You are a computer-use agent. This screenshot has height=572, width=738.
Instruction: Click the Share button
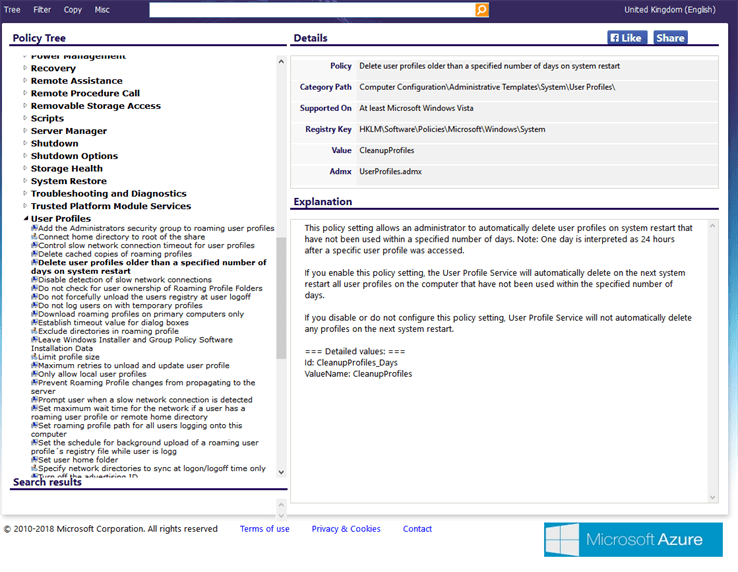(670, 38)
